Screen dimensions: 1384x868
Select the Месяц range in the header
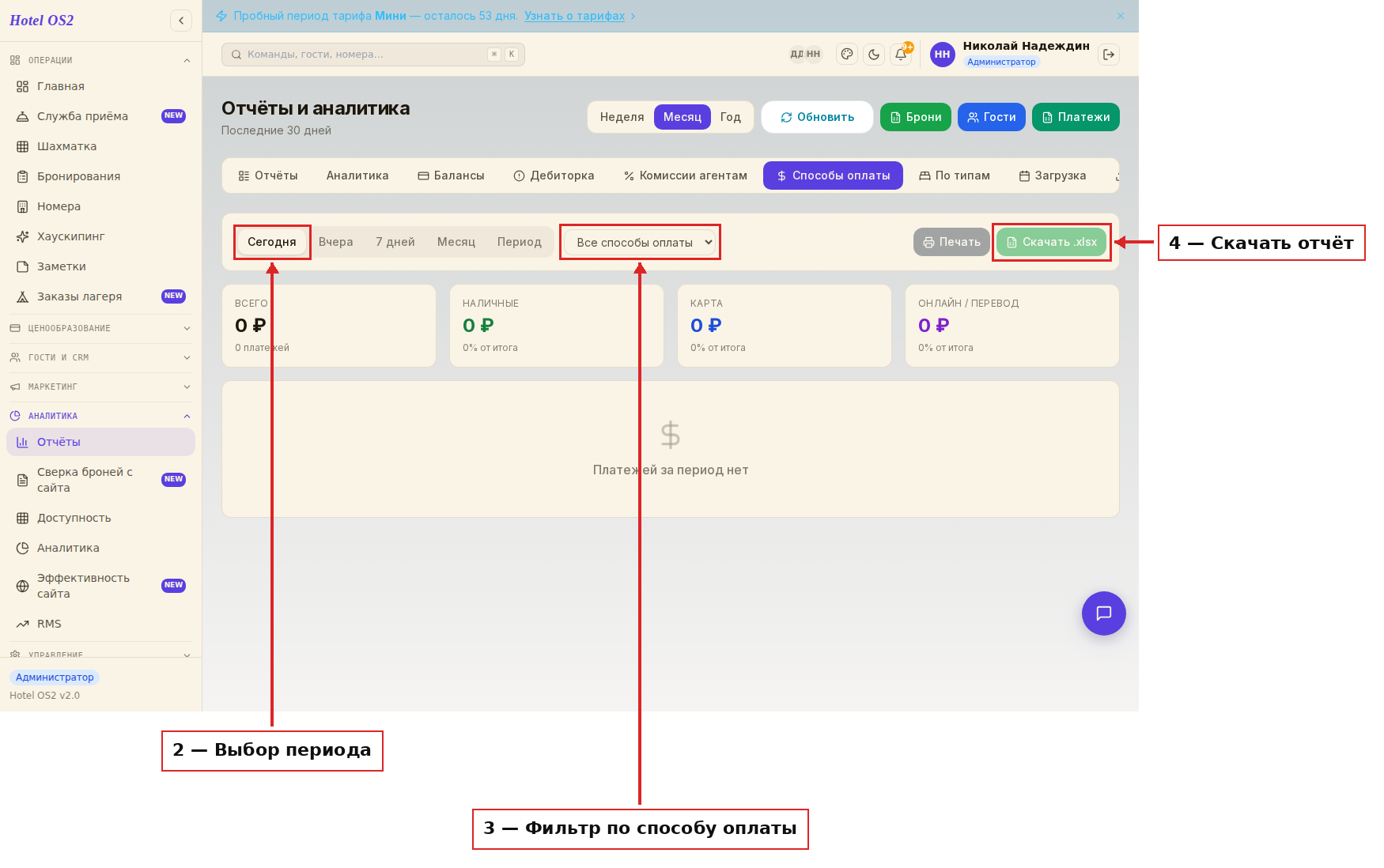coord(683,117)
